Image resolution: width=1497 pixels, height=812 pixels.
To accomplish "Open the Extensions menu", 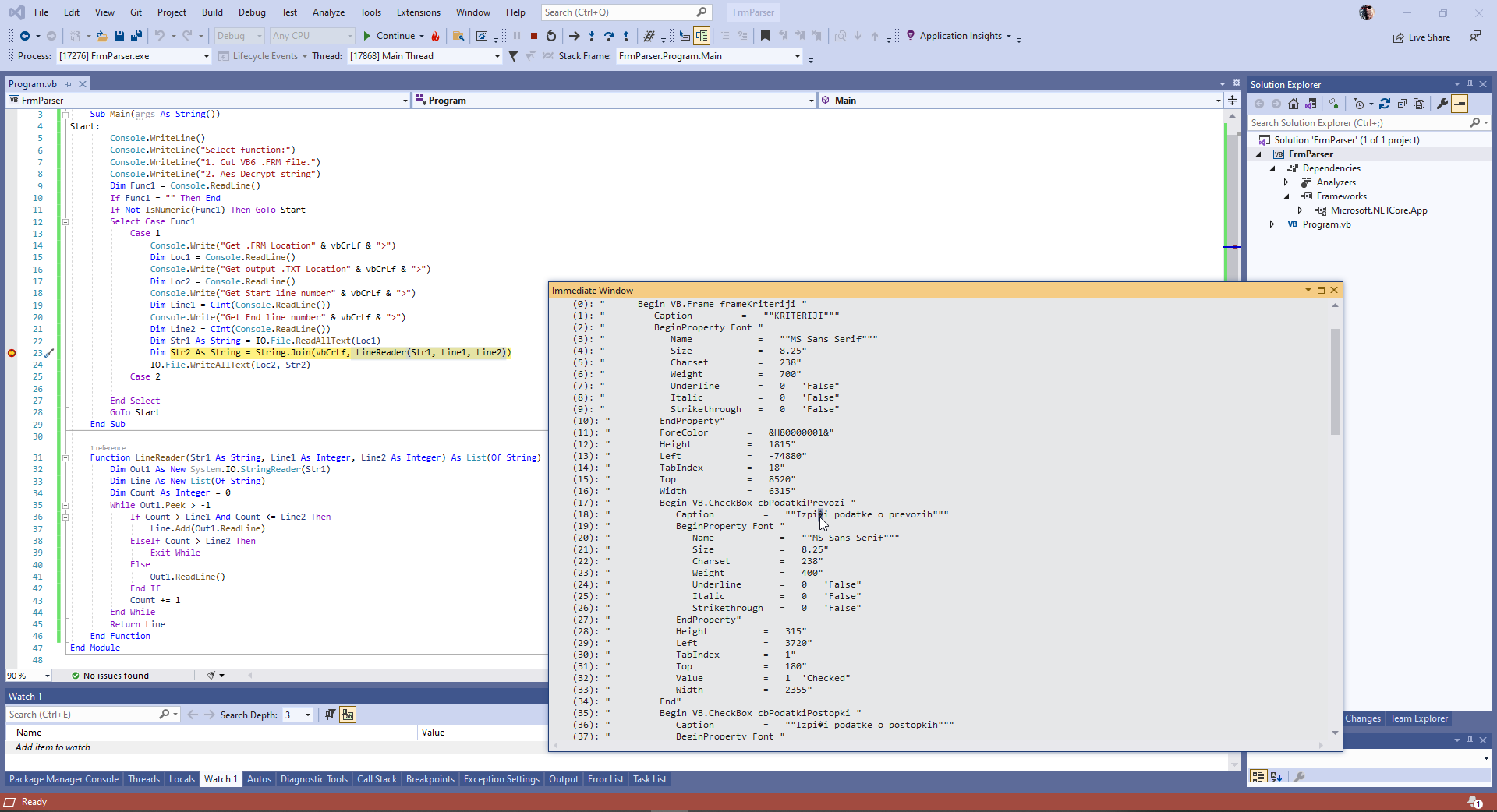I will (419, 12).
